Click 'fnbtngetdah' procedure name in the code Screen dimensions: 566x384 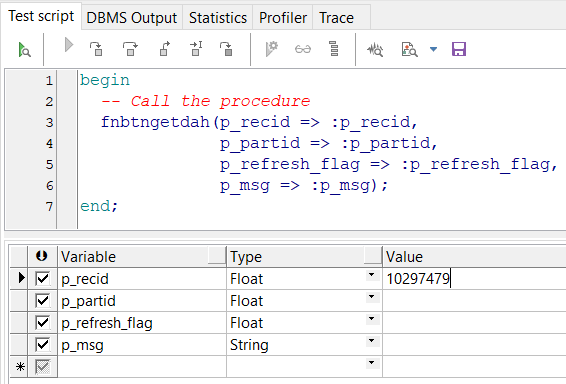156,123
